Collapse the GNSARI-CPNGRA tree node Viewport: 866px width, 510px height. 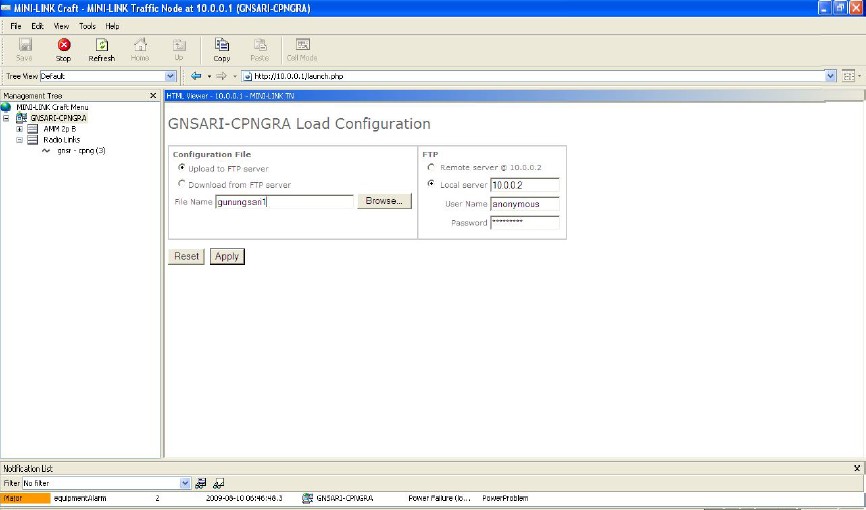click(6, 118)
